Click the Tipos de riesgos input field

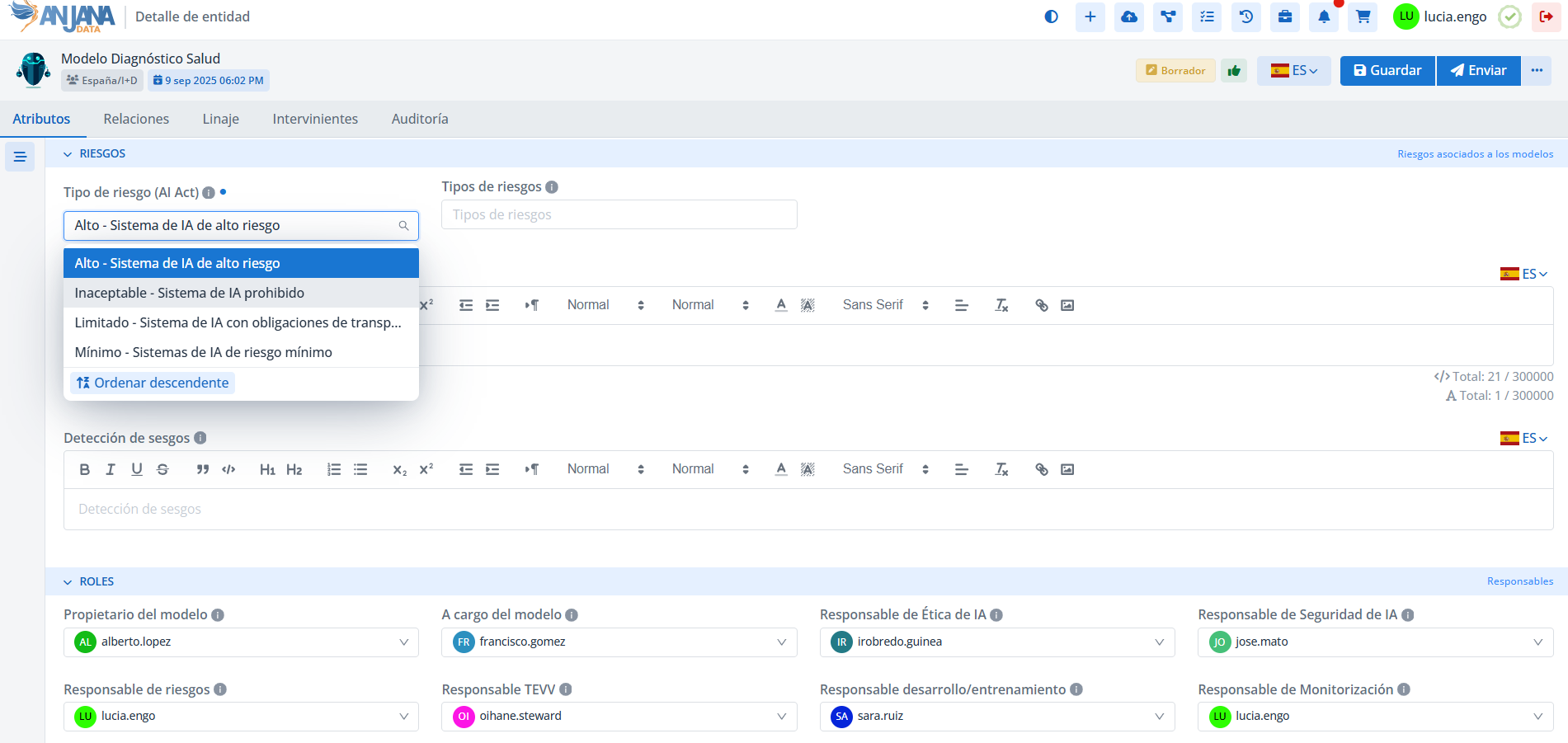pos(619,214)
